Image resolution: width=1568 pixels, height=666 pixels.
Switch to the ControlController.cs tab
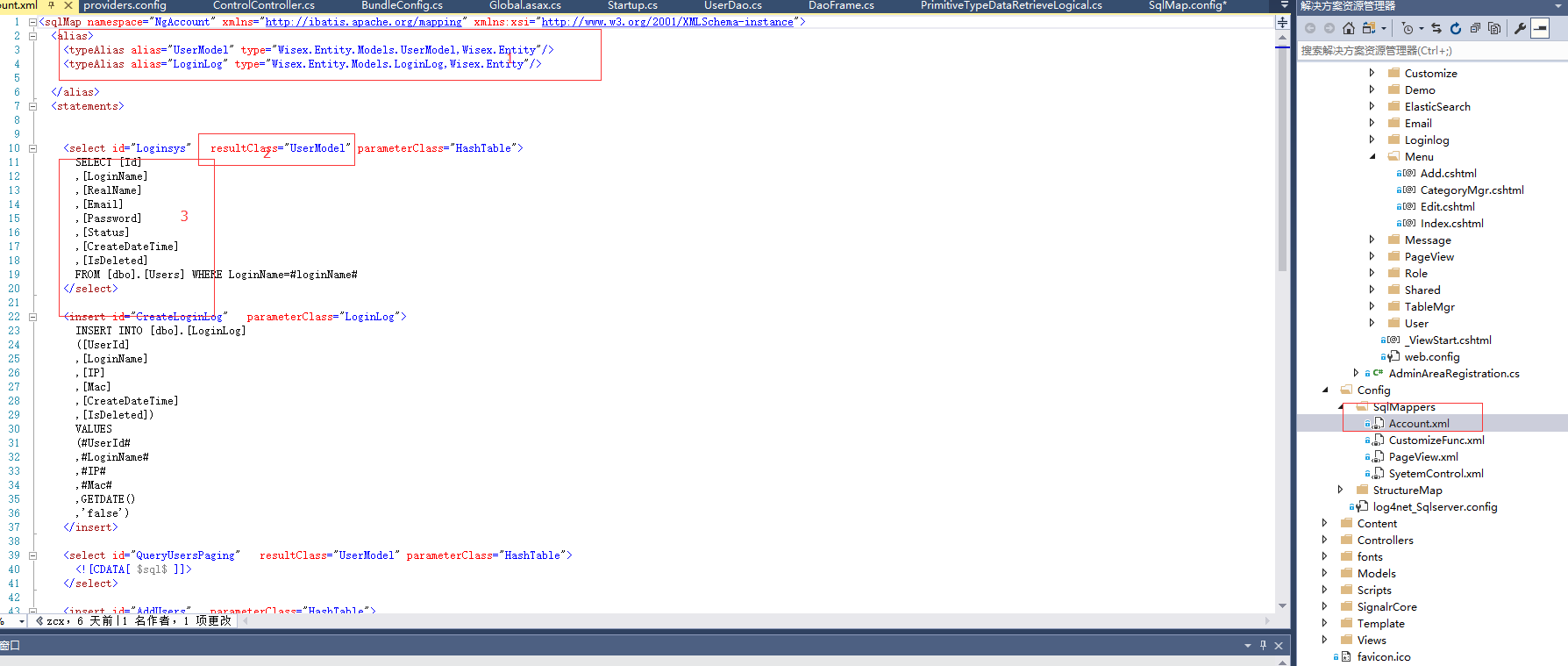coord(263,5)
